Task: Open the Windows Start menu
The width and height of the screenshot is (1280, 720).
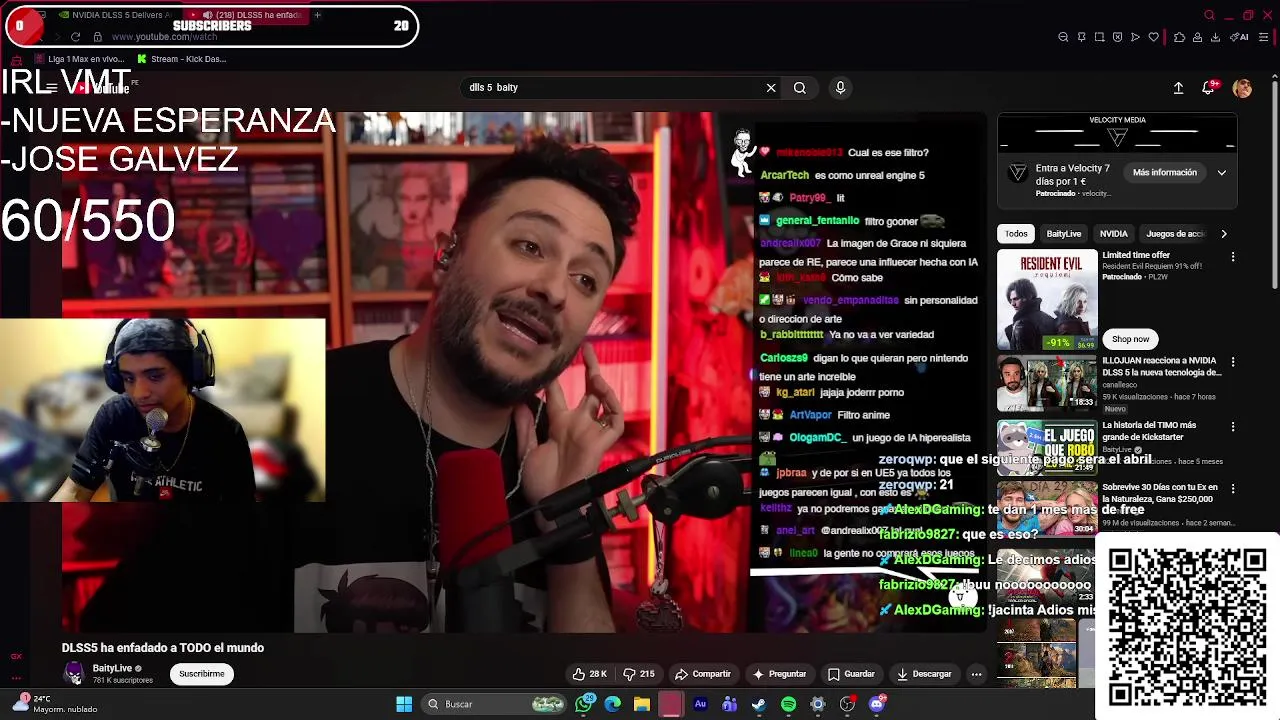Action: (x=404, y=704)
